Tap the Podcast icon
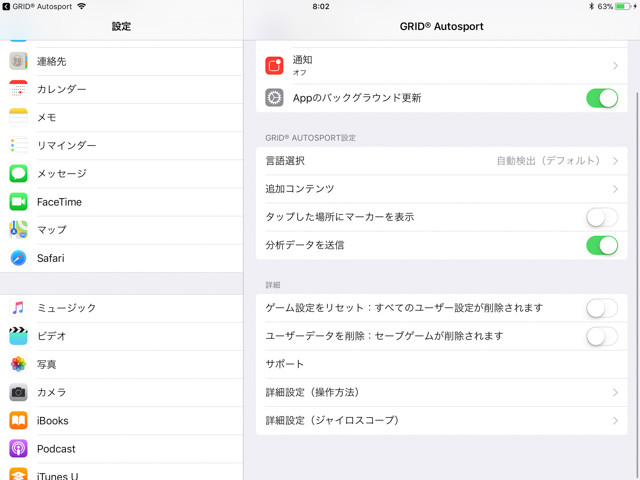640x480 pixels. coord(18,449)
